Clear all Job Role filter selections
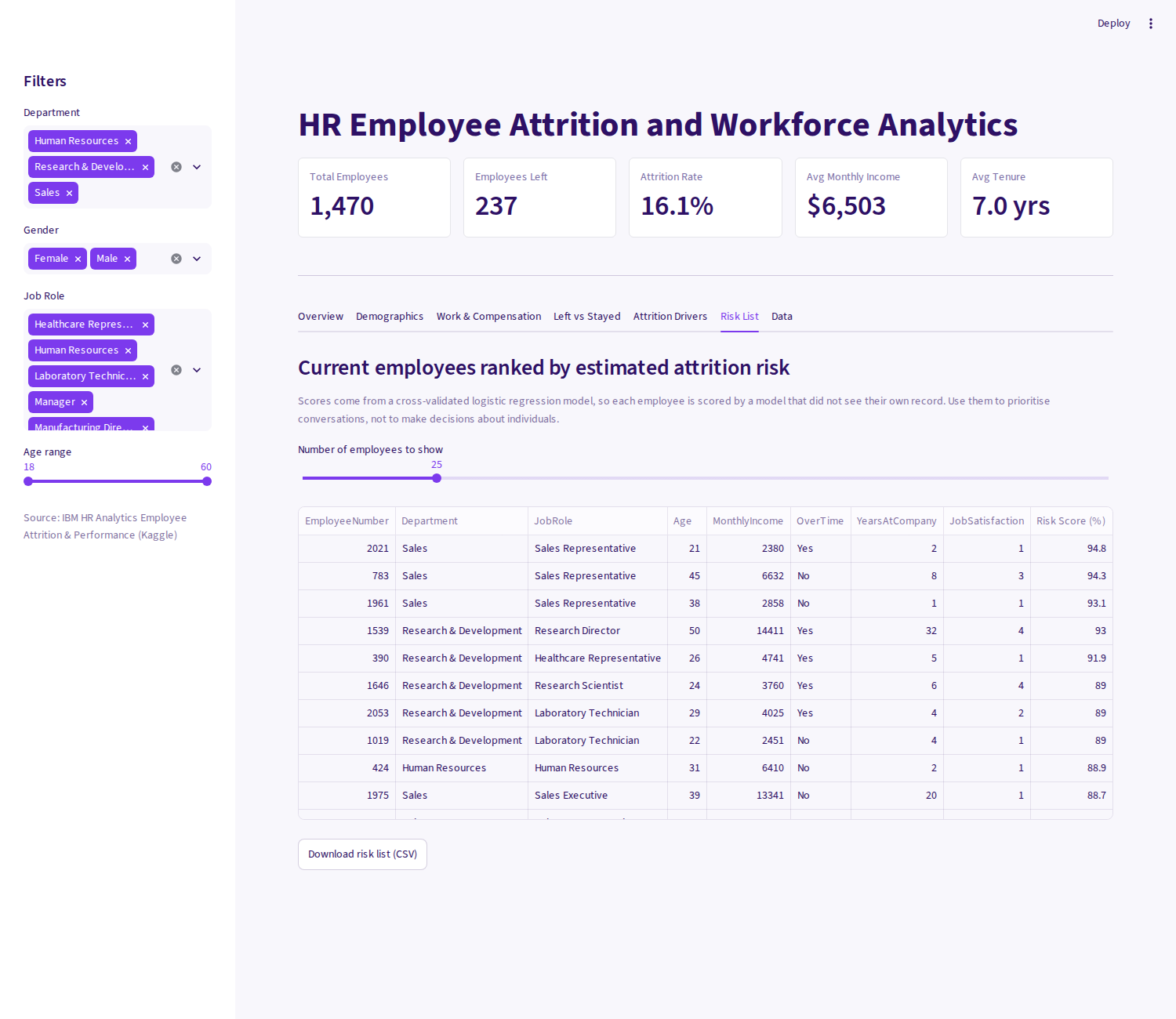 176,370
